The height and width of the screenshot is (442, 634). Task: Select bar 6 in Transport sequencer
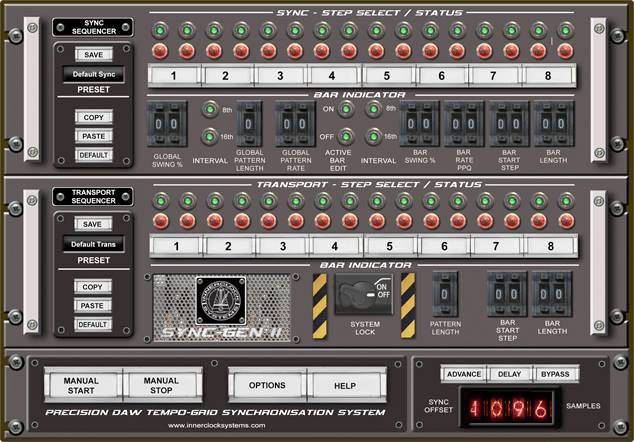pyautogui.click(x=444, y=246)
